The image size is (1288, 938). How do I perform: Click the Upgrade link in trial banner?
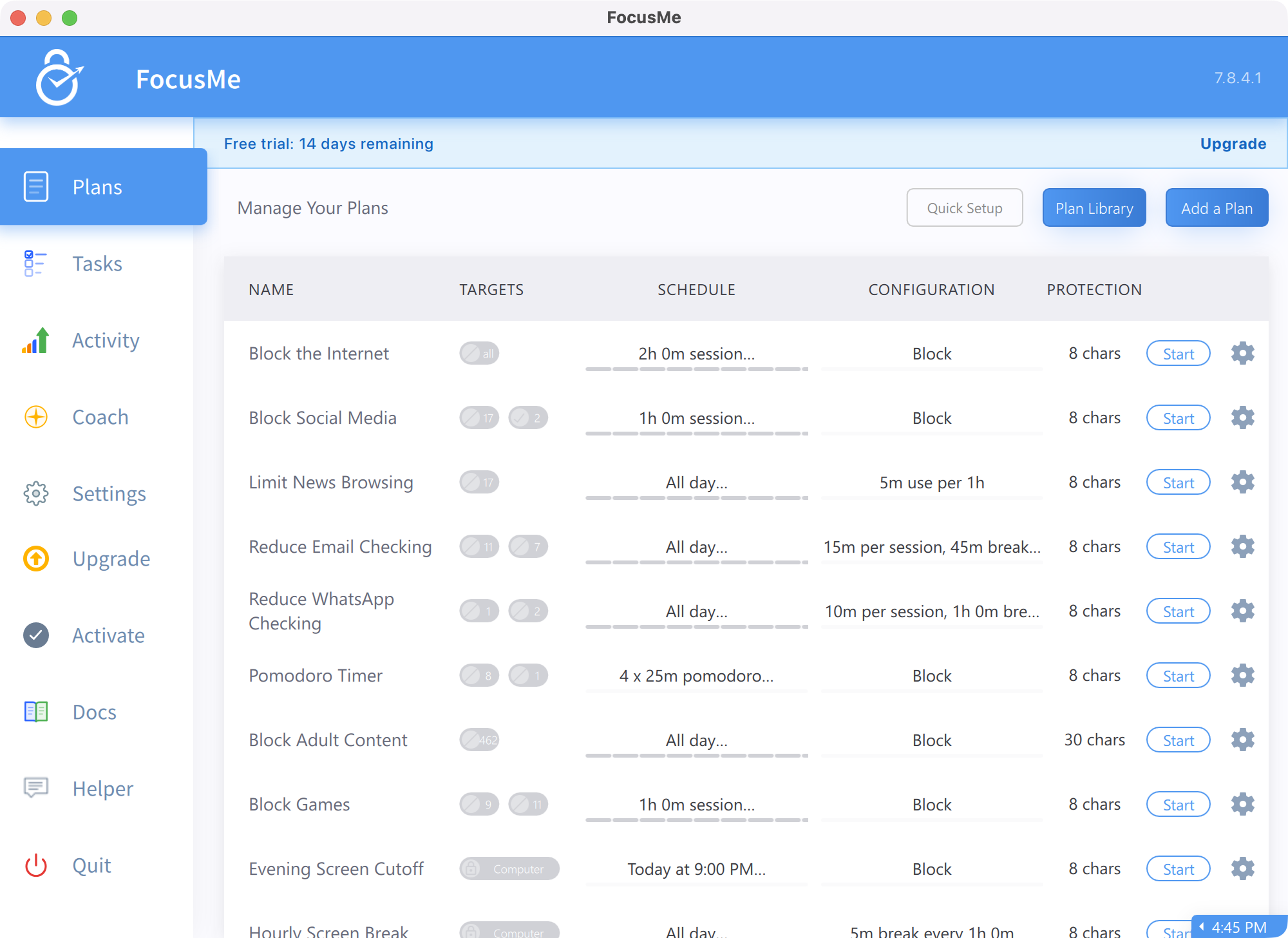click(1233, 144)
